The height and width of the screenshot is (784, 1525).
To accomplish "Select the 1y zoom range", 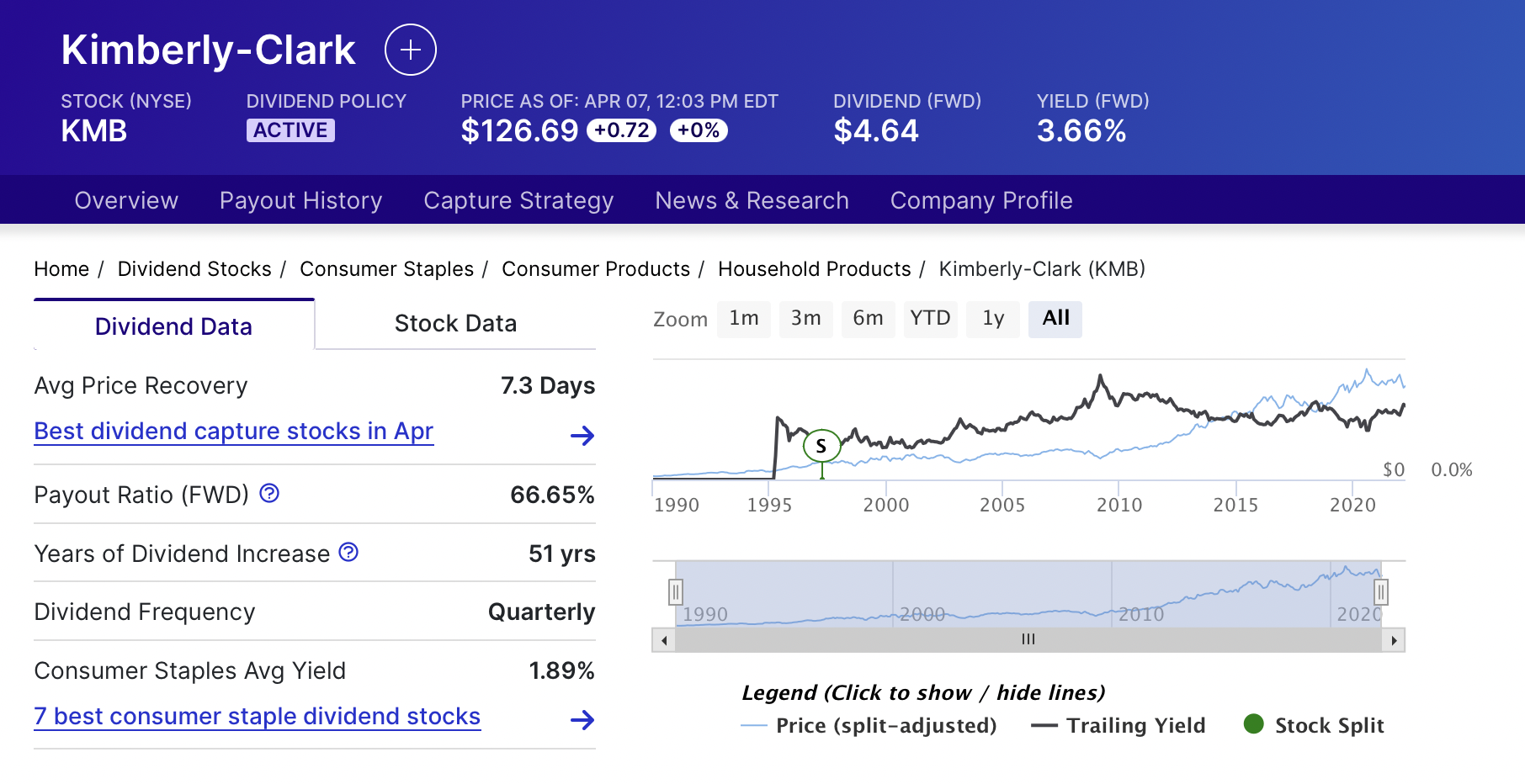I will pyautogui.click(x=993, y=319).
